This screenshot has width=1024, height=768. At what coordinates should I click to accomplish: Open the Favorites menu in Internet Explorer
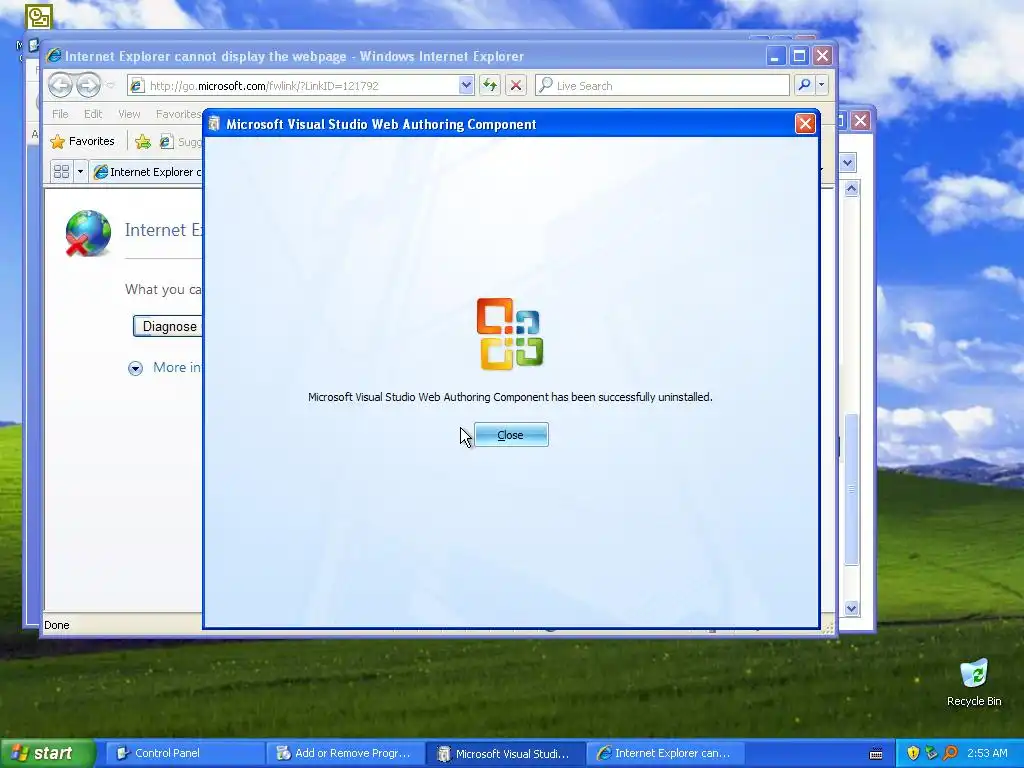(178, 114)
